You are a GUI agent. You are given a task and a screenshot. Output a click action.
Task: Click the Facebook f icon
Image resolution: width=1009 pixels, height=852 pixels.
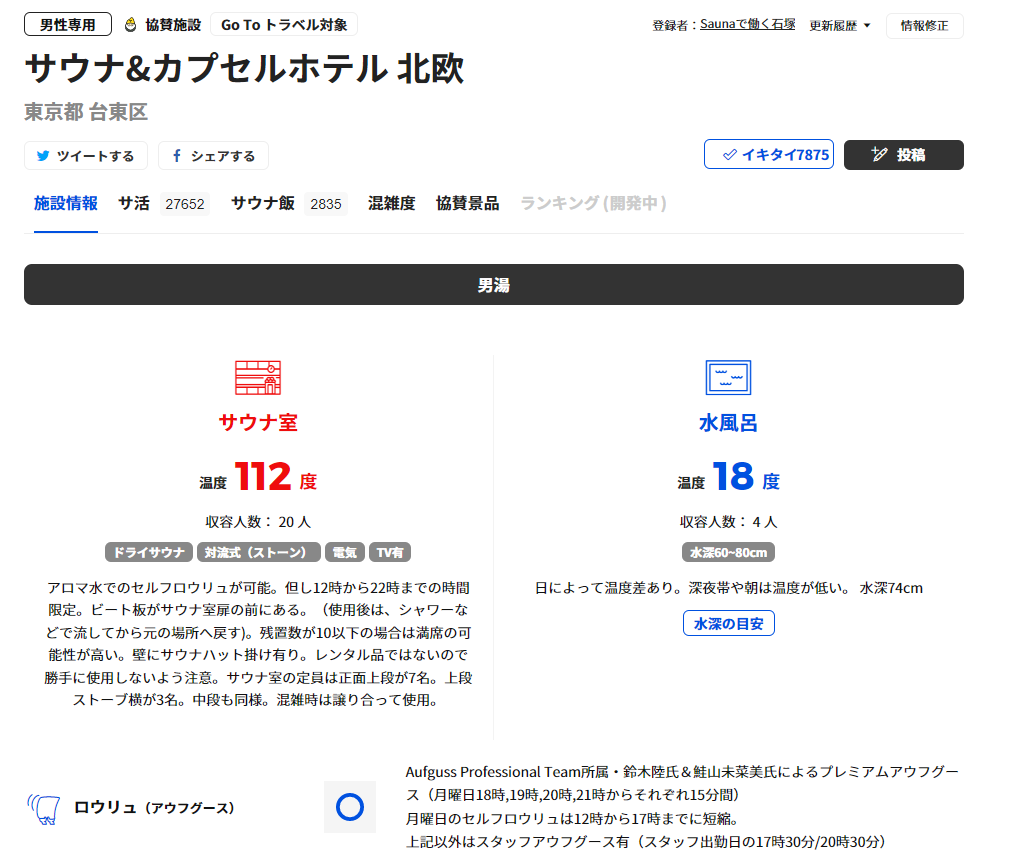tap(177, 156)
